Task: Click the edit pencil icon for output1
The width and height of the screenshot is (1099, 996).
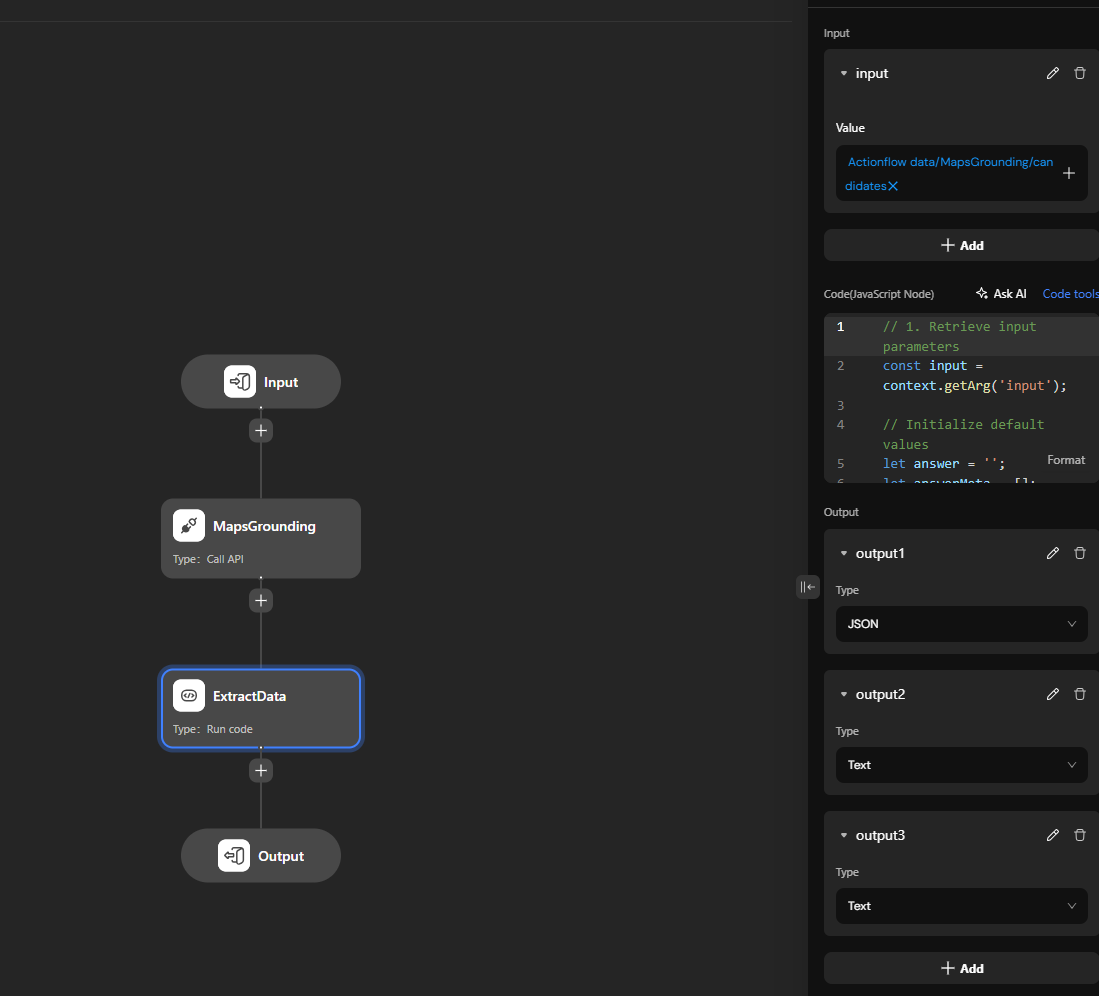Action: [1052, 553]
